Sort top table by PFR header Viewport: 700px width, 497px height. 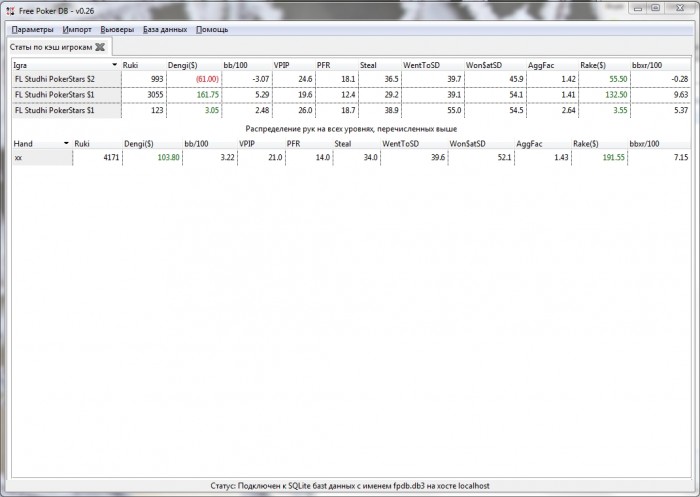pyautogui.click(x=337, y=65)
